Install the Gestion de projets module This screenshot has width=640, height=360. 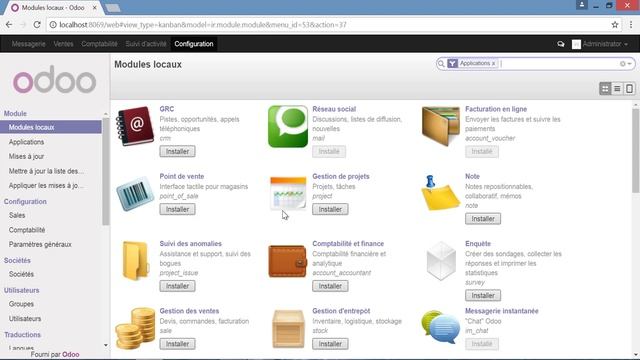coord(330,209)
